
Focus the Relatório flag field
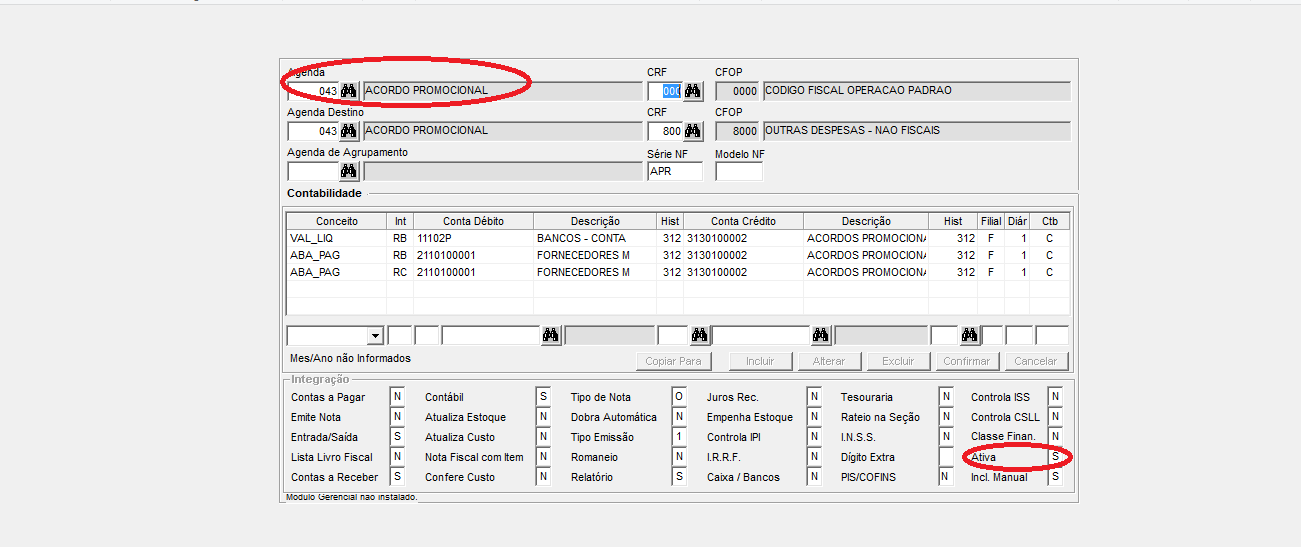(x=679, y=477)
